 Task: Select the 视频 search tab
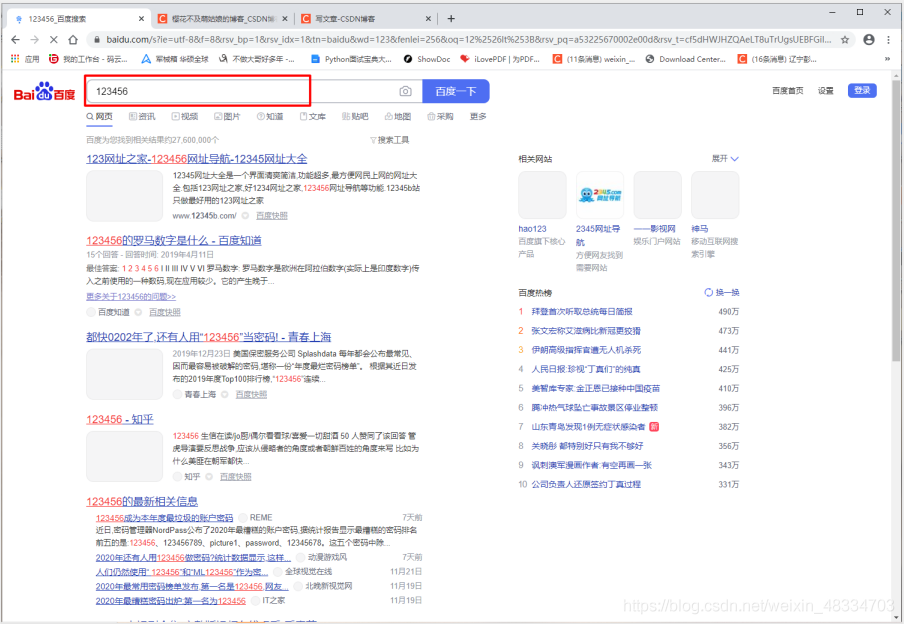tap(185, 116)
